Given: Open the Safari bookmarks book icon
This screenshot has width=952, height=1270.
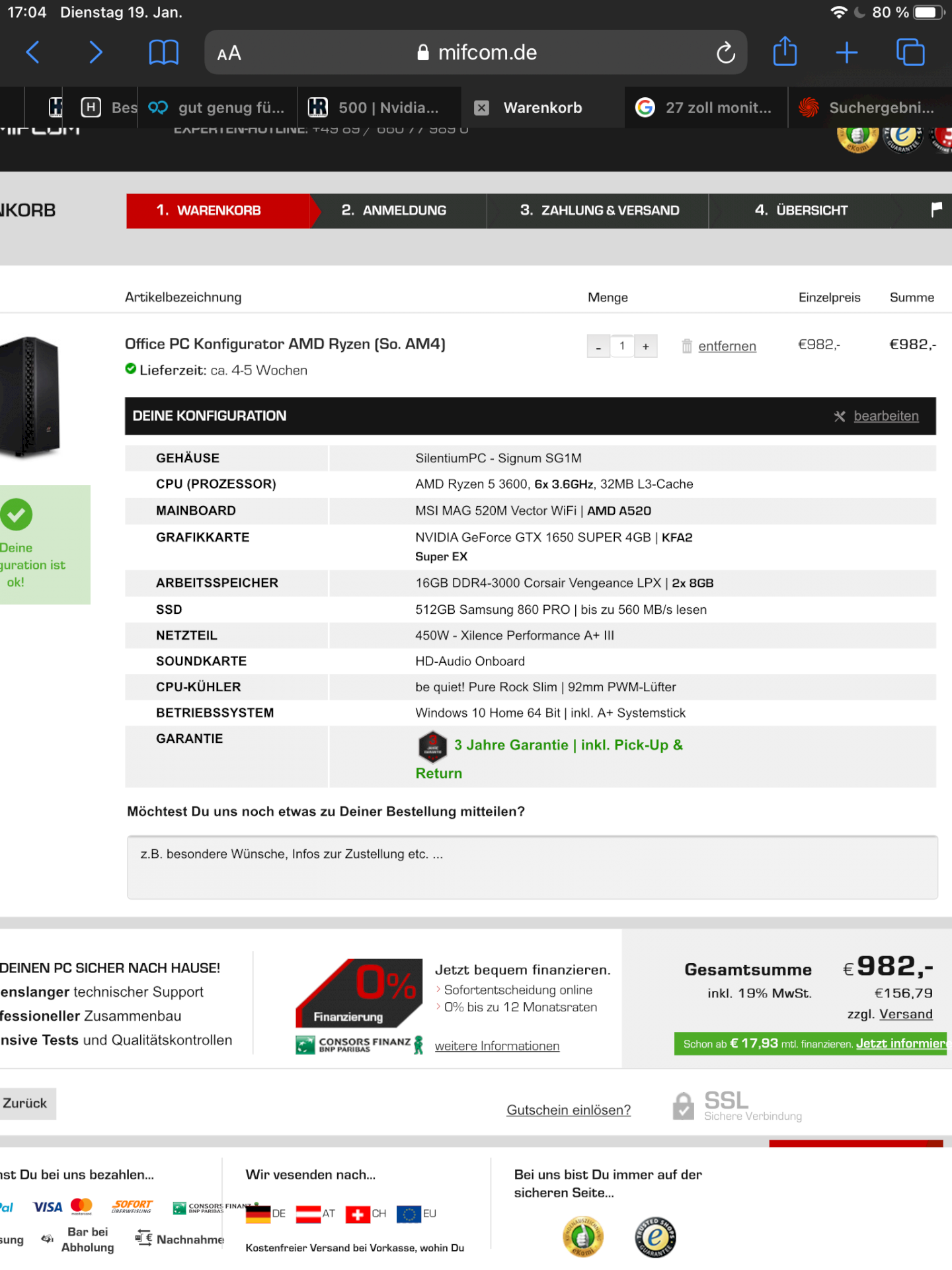Looking at the screenshot, I should [x=163, y=52].
